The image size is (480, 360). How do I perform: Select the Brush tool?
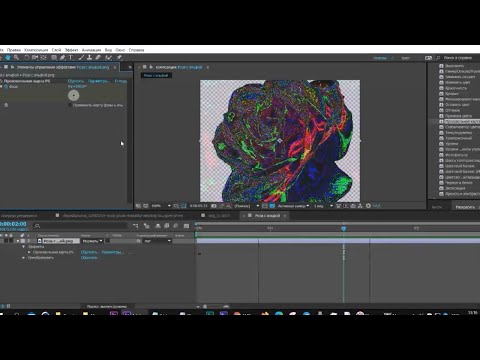point(81,58)
